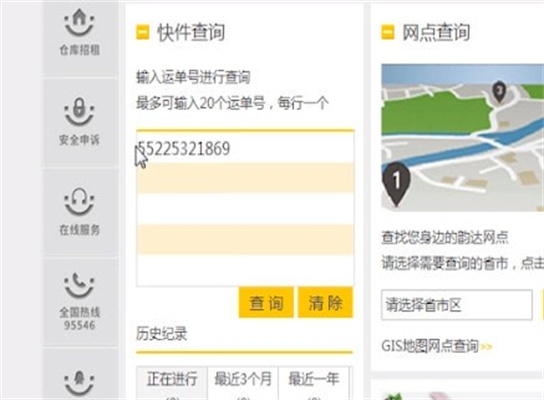Select map pin number 3
This screenshot has height=400, width=544.
coord(499,92)
